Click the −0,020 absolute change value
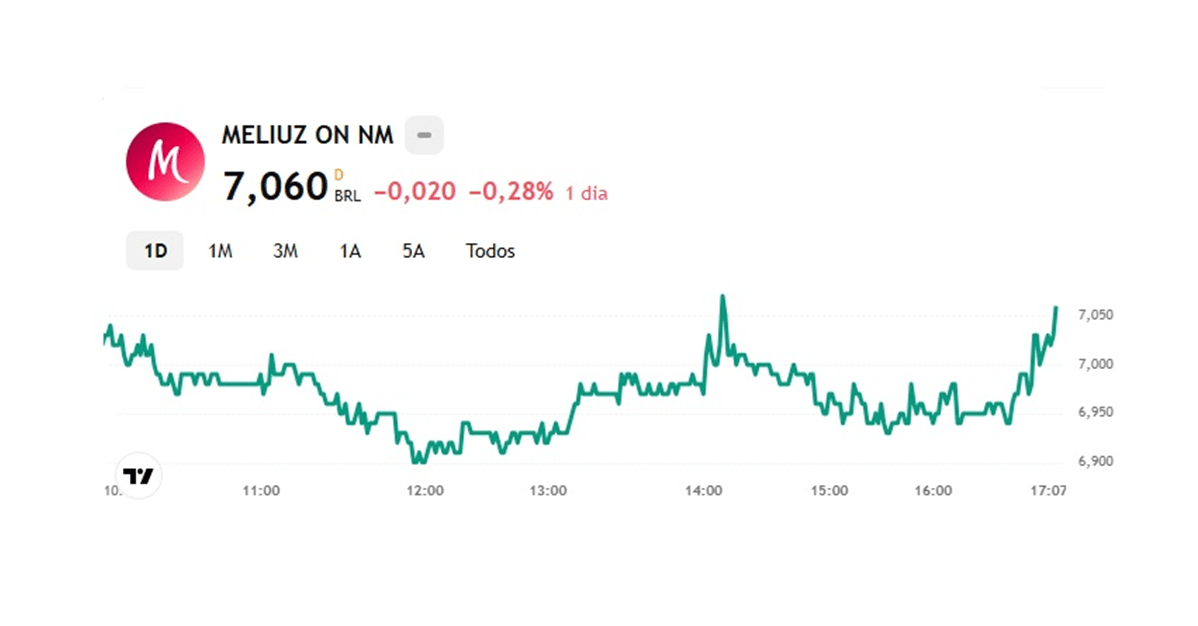This screenshot has width=1198, height=626. coord(415,192)
